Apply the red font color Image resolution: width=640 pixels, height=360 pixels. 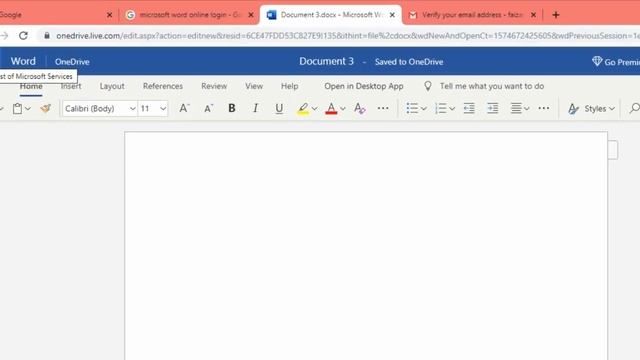[x=331, y=109]
